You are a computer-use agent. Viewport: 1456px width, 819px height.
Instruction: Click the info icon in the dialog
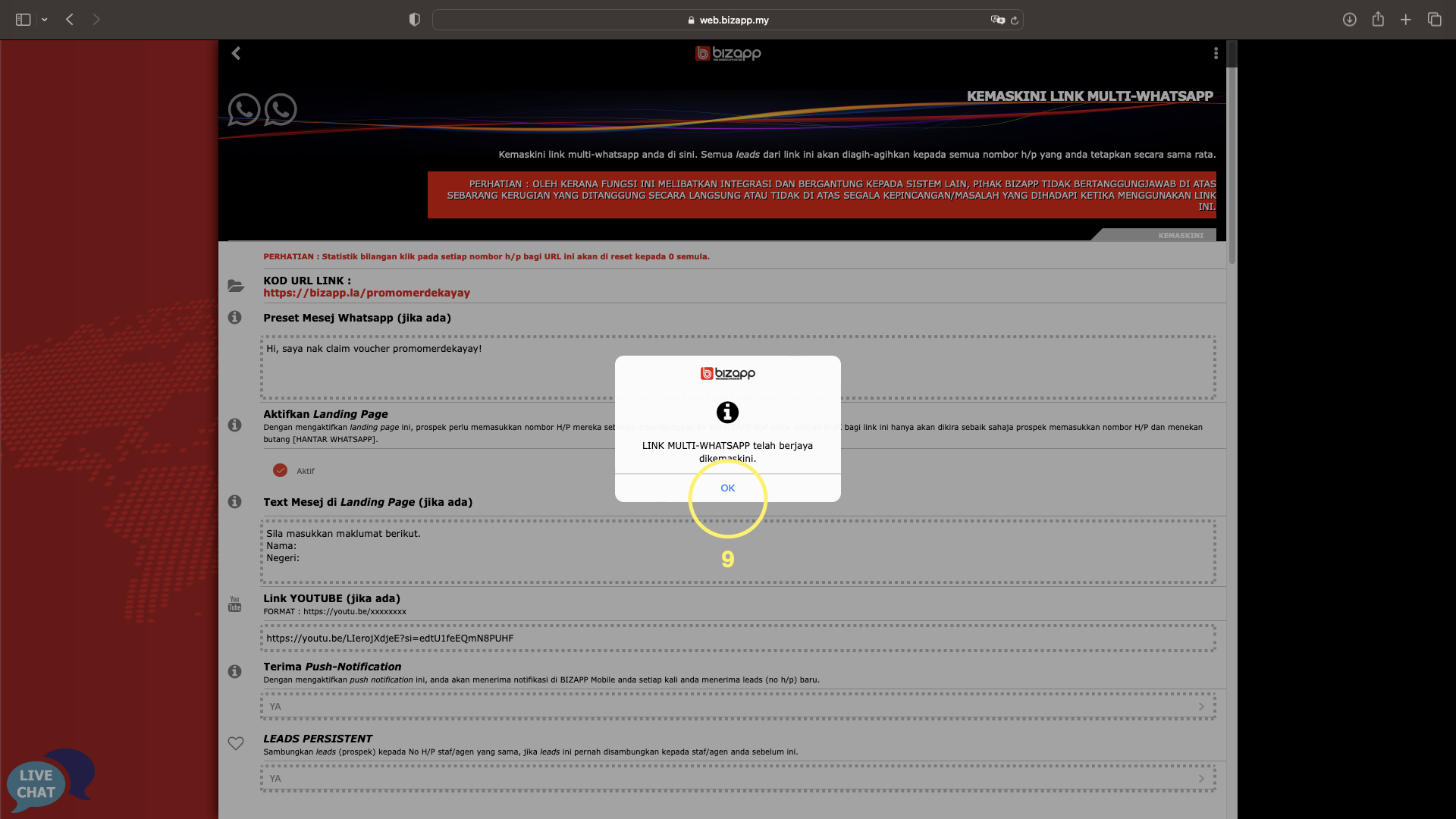[727, 413]
